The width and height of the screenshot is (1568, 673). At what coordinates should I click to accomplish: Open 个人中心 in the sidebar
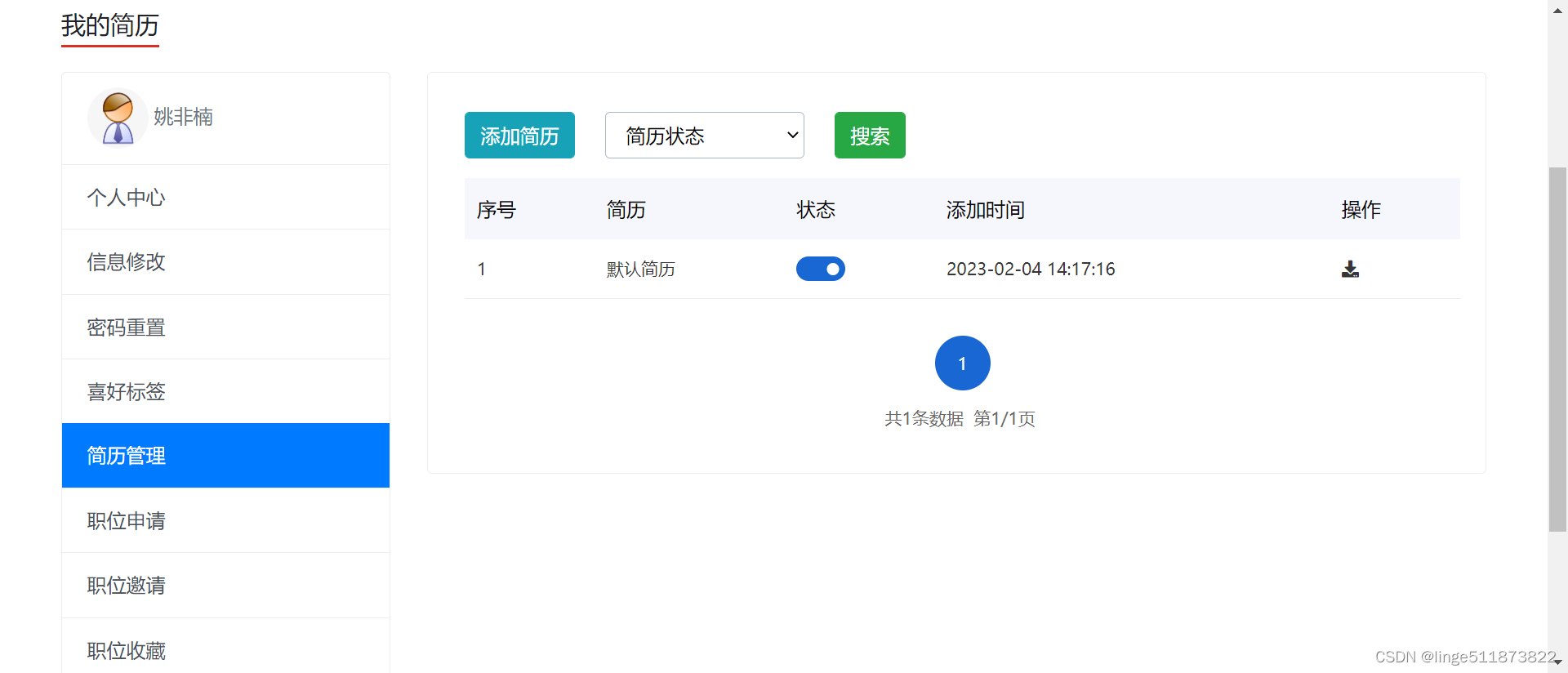pyautogui.click(x=225, y=197)
